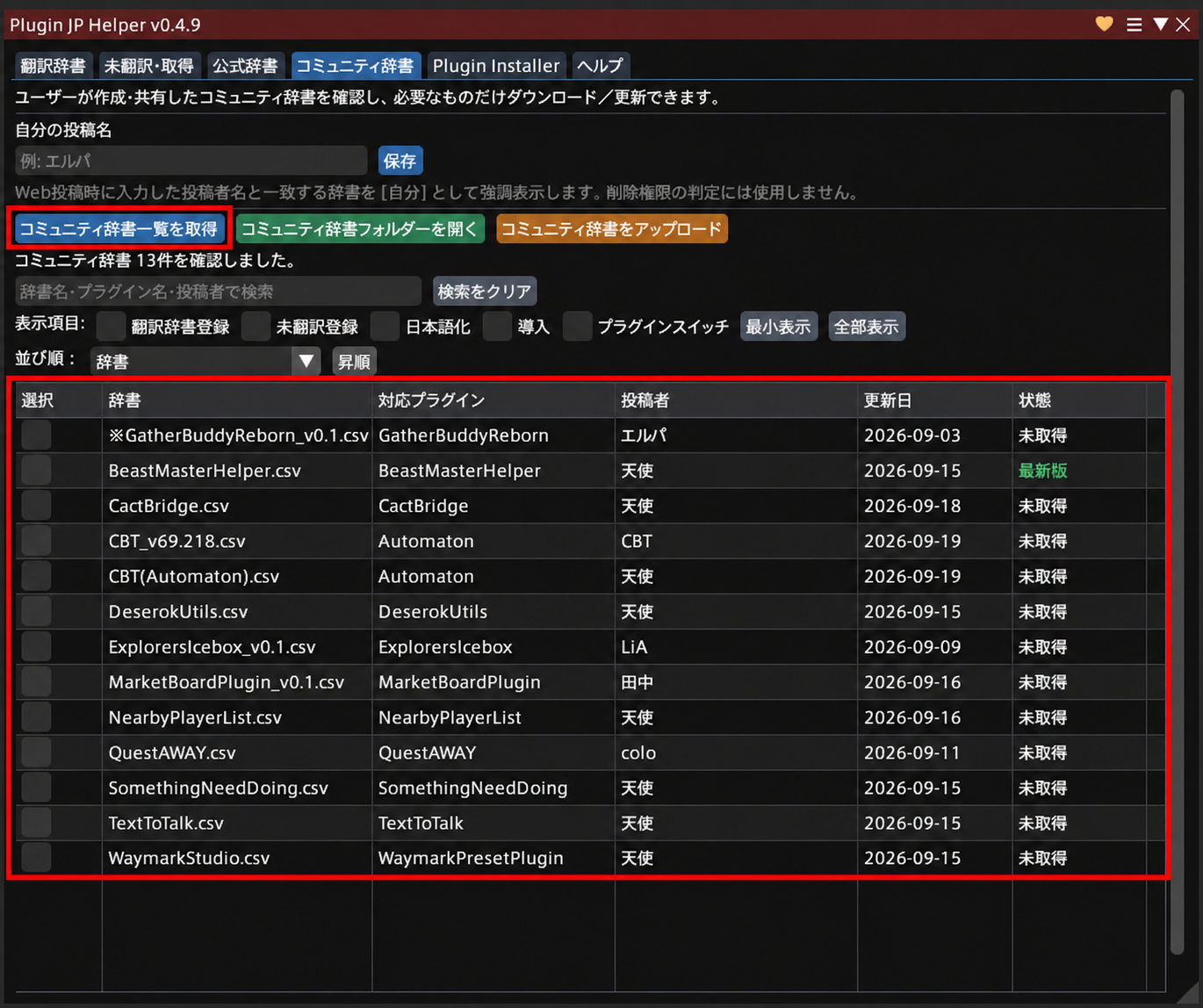Click the 更新日 column header
The height and width of the screenshot is (1008, 1203).
[x=934, y=400]
